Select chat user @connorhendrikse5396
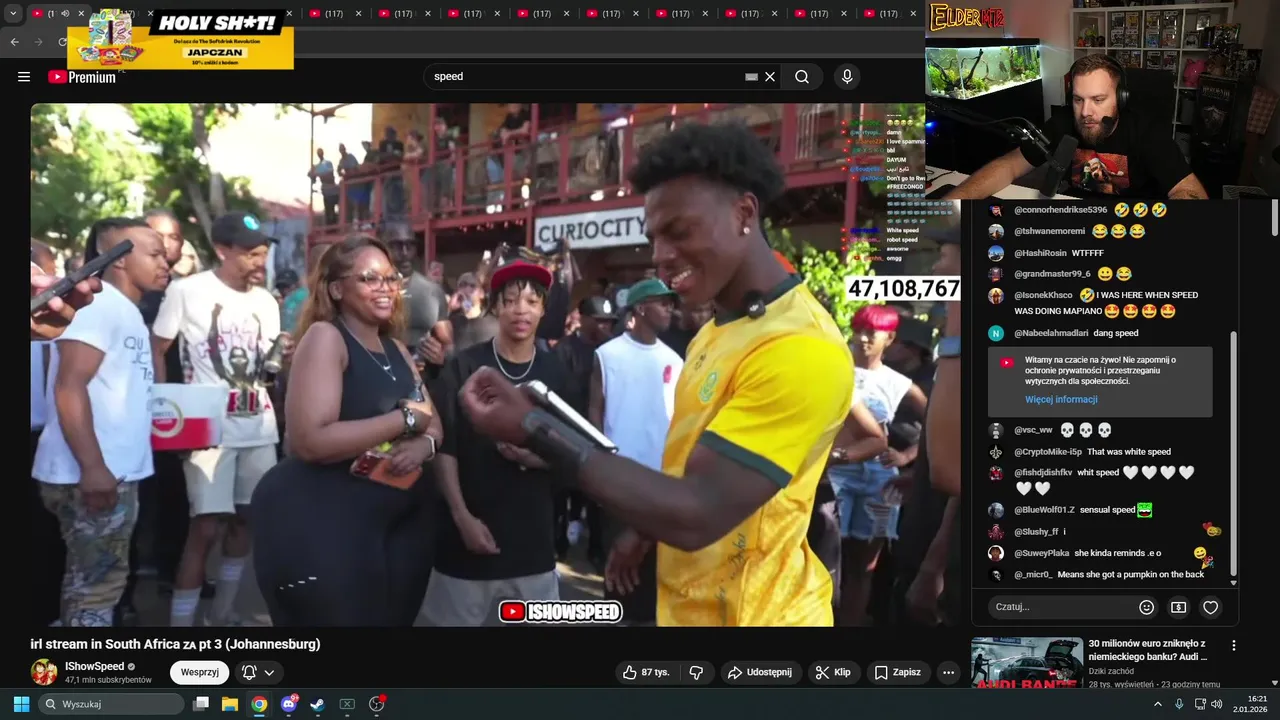Viewport: 1280px width, 720px height. pos(1060,211)
